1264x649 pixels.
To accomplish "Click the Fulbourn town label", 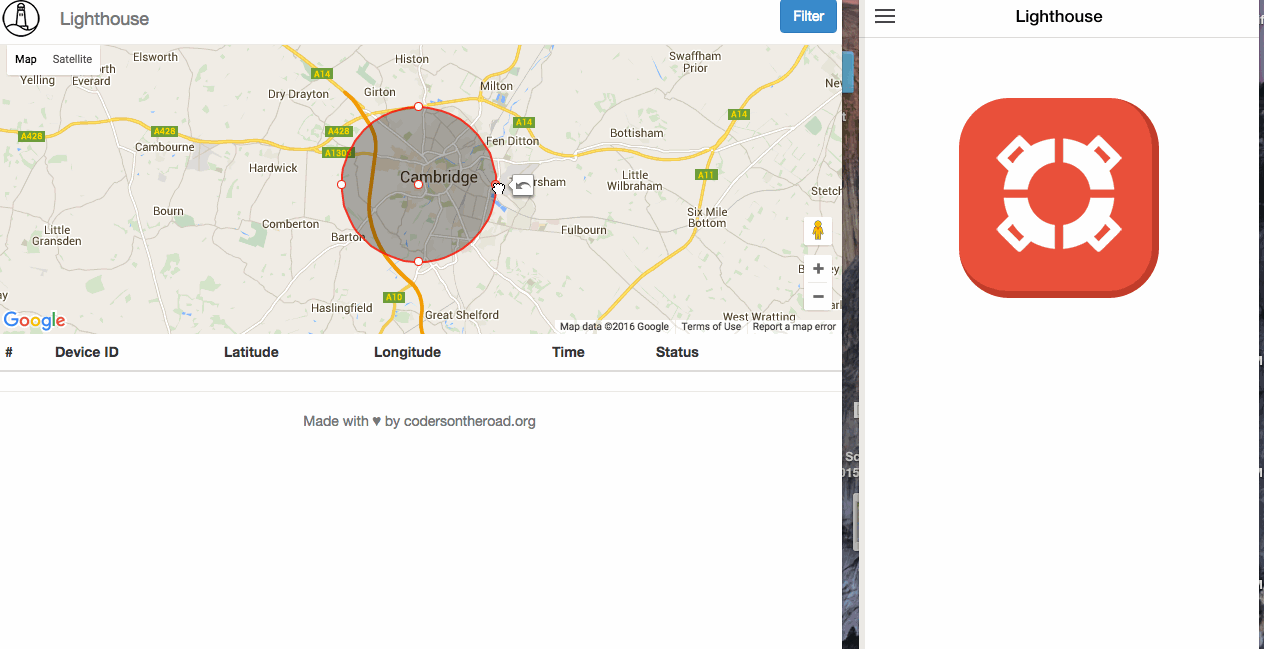I will point(584,230).
